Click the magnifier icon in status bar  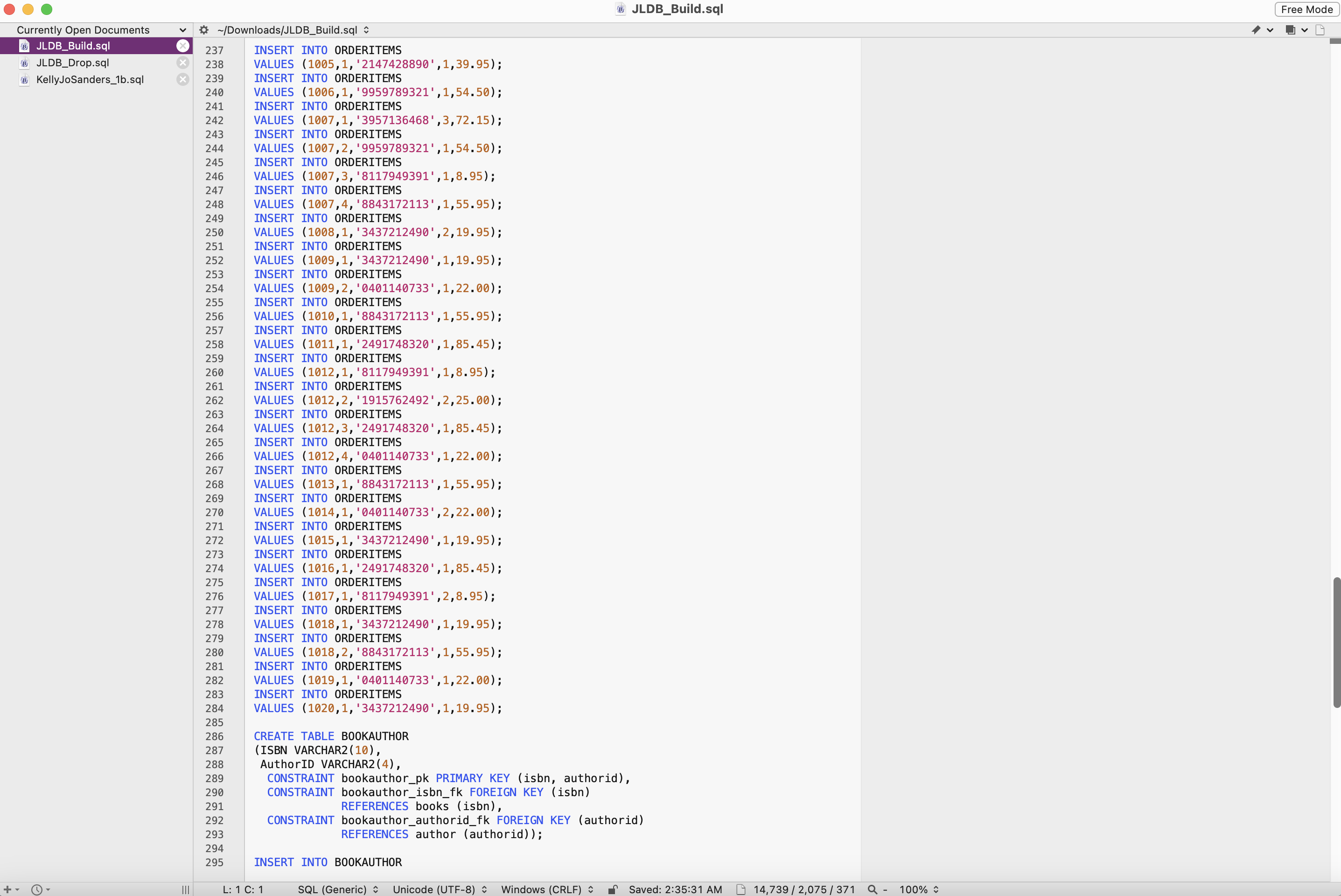873,889
